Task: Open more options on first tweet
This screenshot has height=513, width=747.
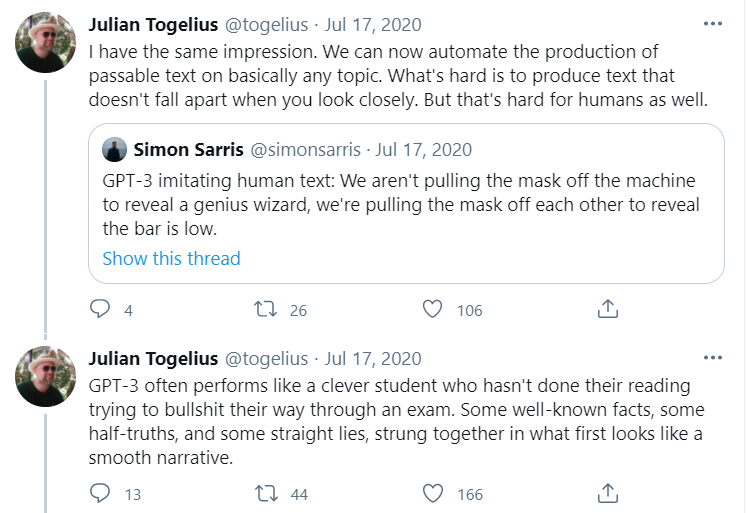Action: [712, 24]
